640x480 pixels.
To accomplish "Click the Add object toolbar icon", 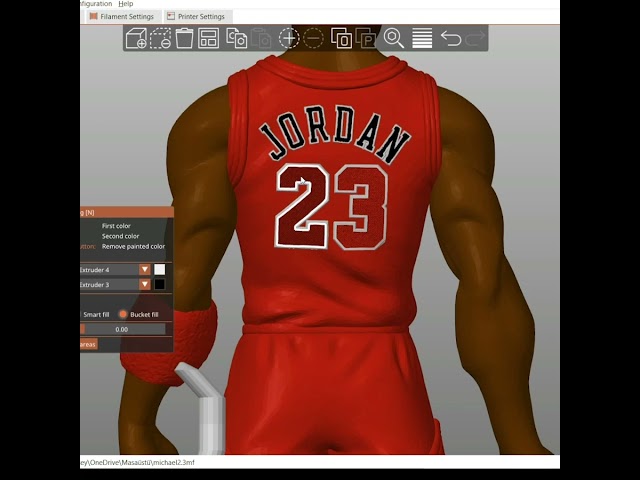I will click(x=136, y=38).
